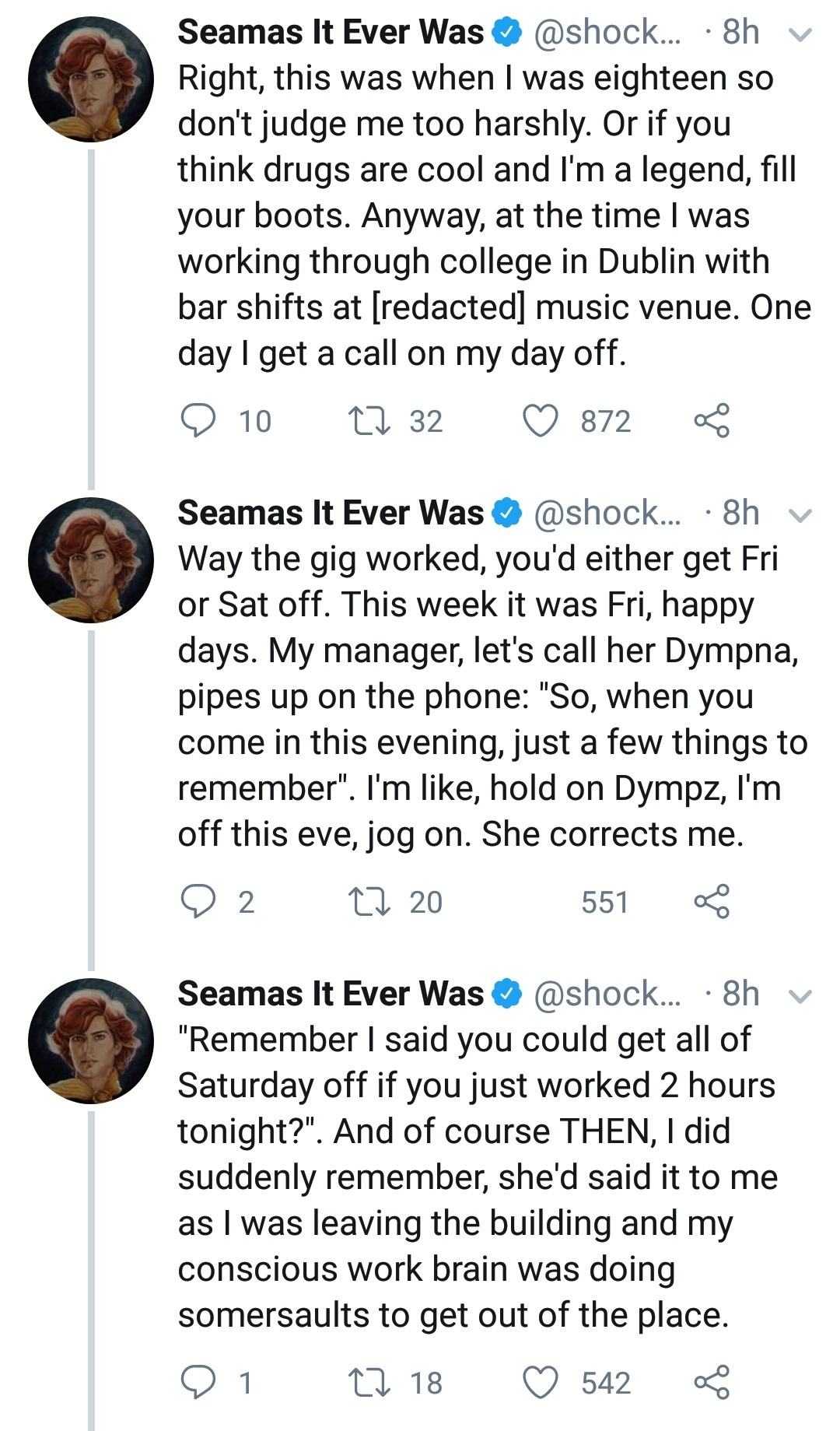Retweet the tweet with 20 retweets

tap(369, 902)
